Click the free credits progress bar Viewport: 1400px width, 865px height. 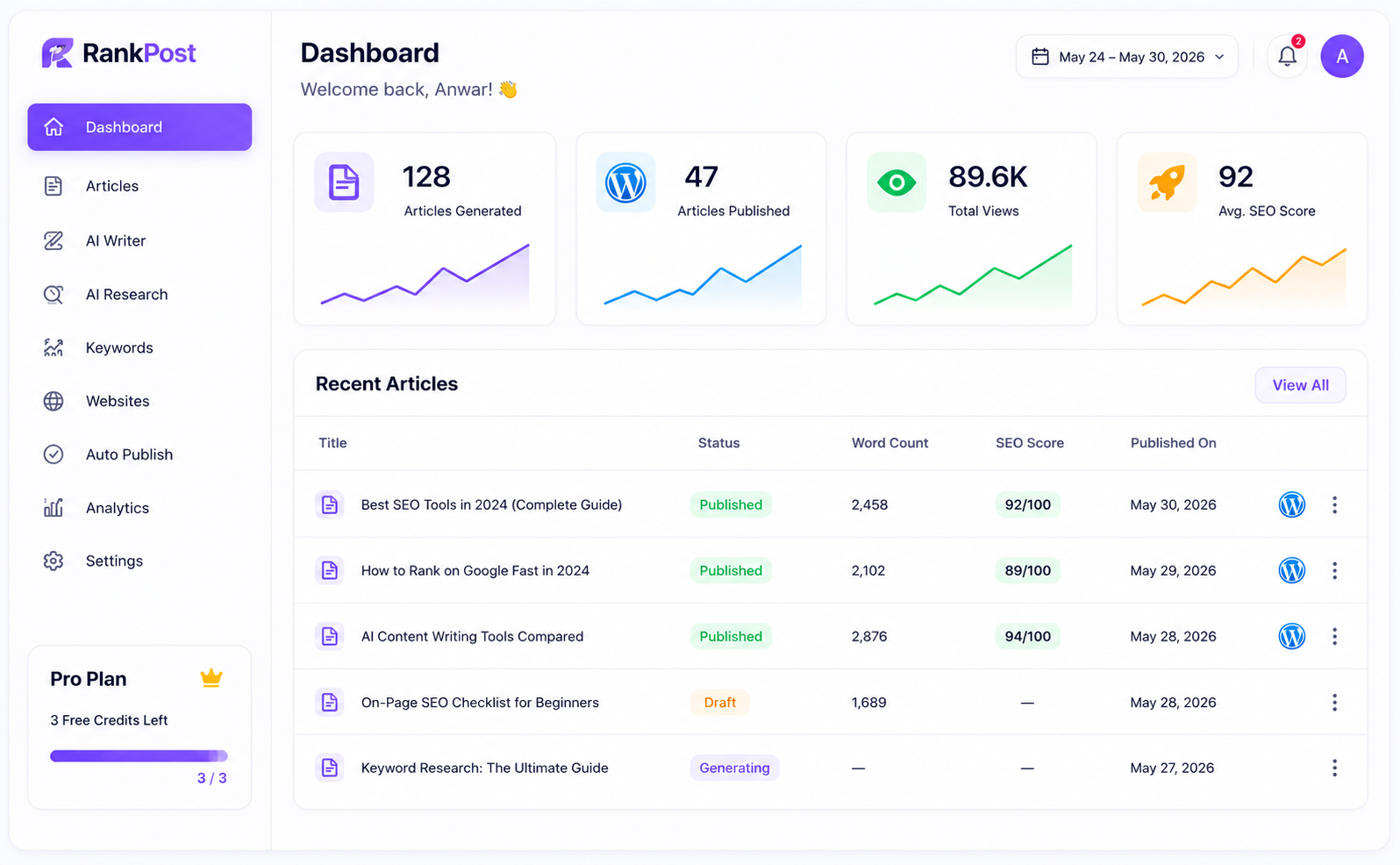tap(139, 755)
